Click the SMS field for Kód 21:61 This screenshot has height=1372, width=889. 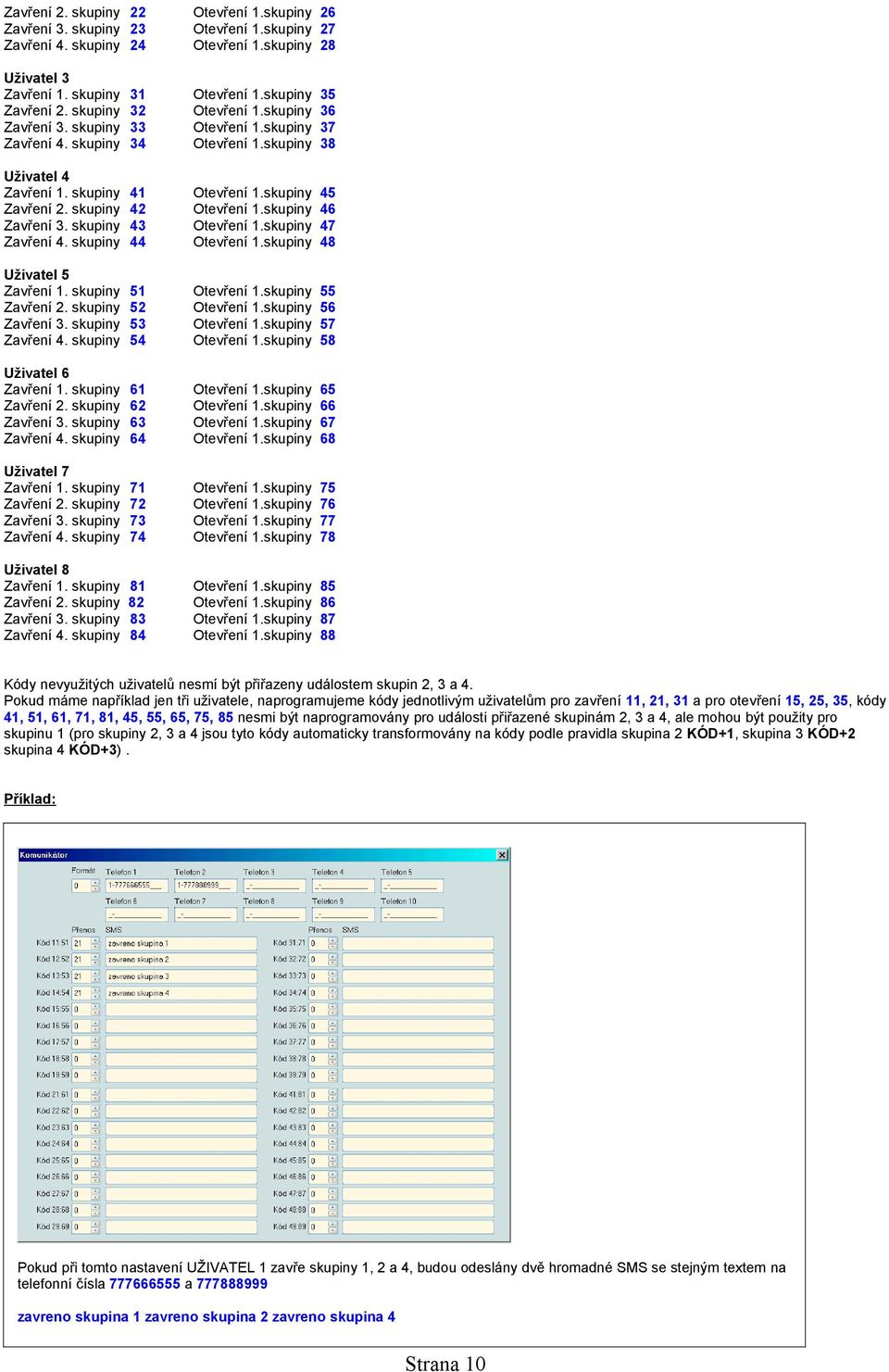coord(182,1095)
